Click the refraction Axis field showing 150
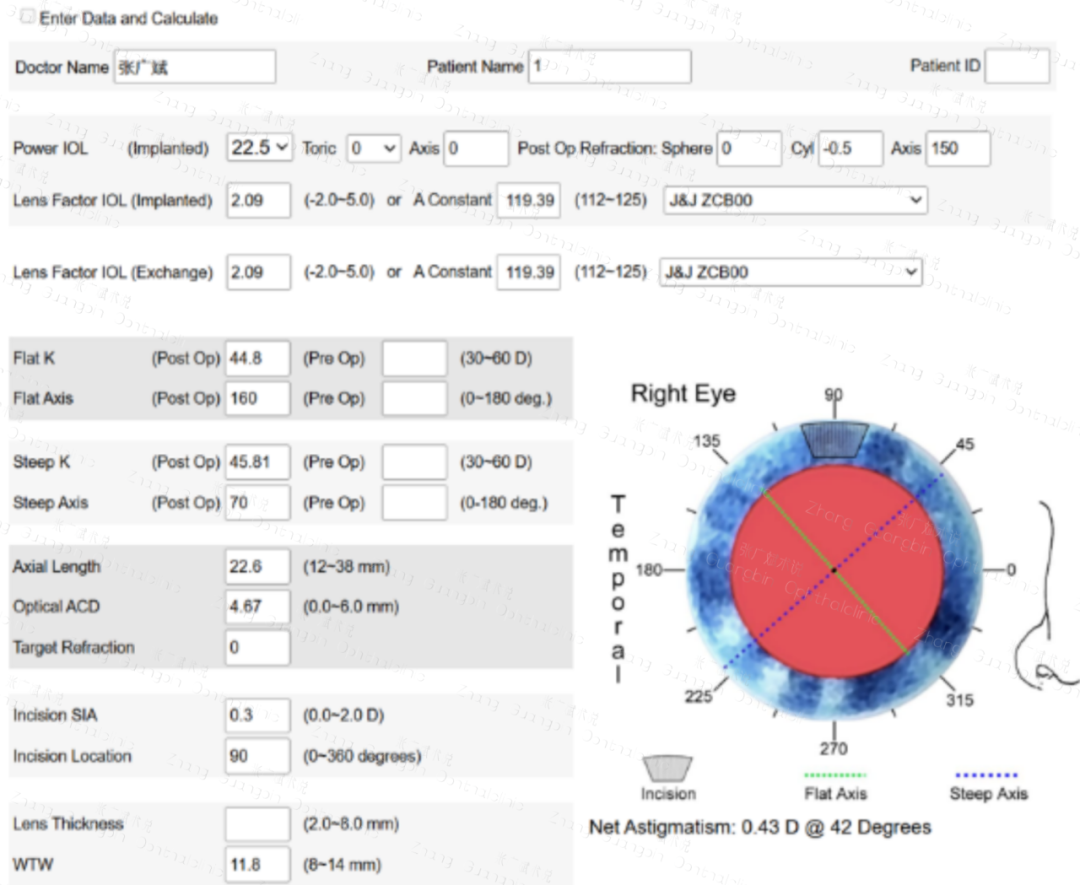Screen dimensions: 1080x885 tap(958, 148)
